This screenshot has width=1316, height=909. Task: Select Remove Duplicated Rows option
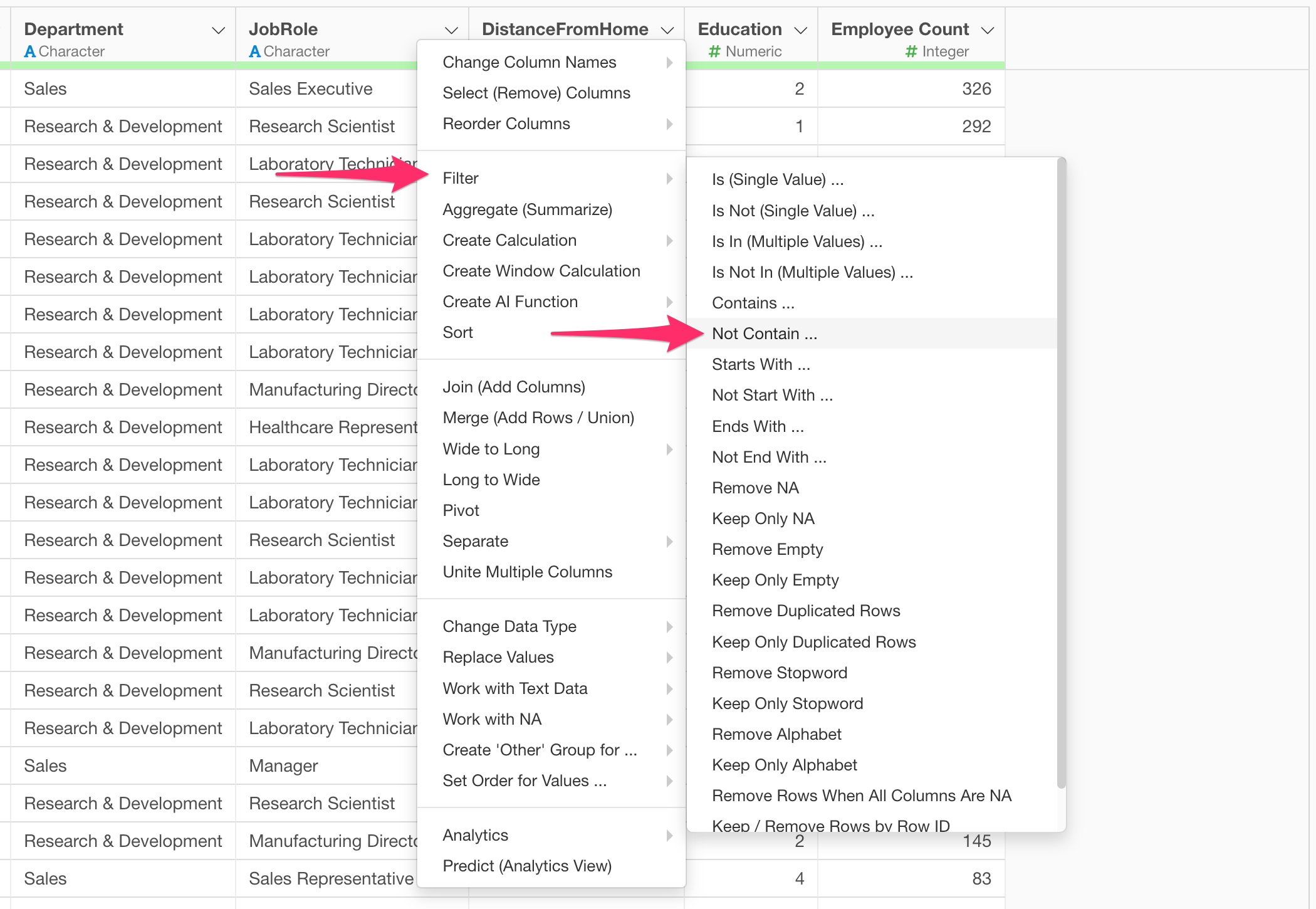[806, 611]
